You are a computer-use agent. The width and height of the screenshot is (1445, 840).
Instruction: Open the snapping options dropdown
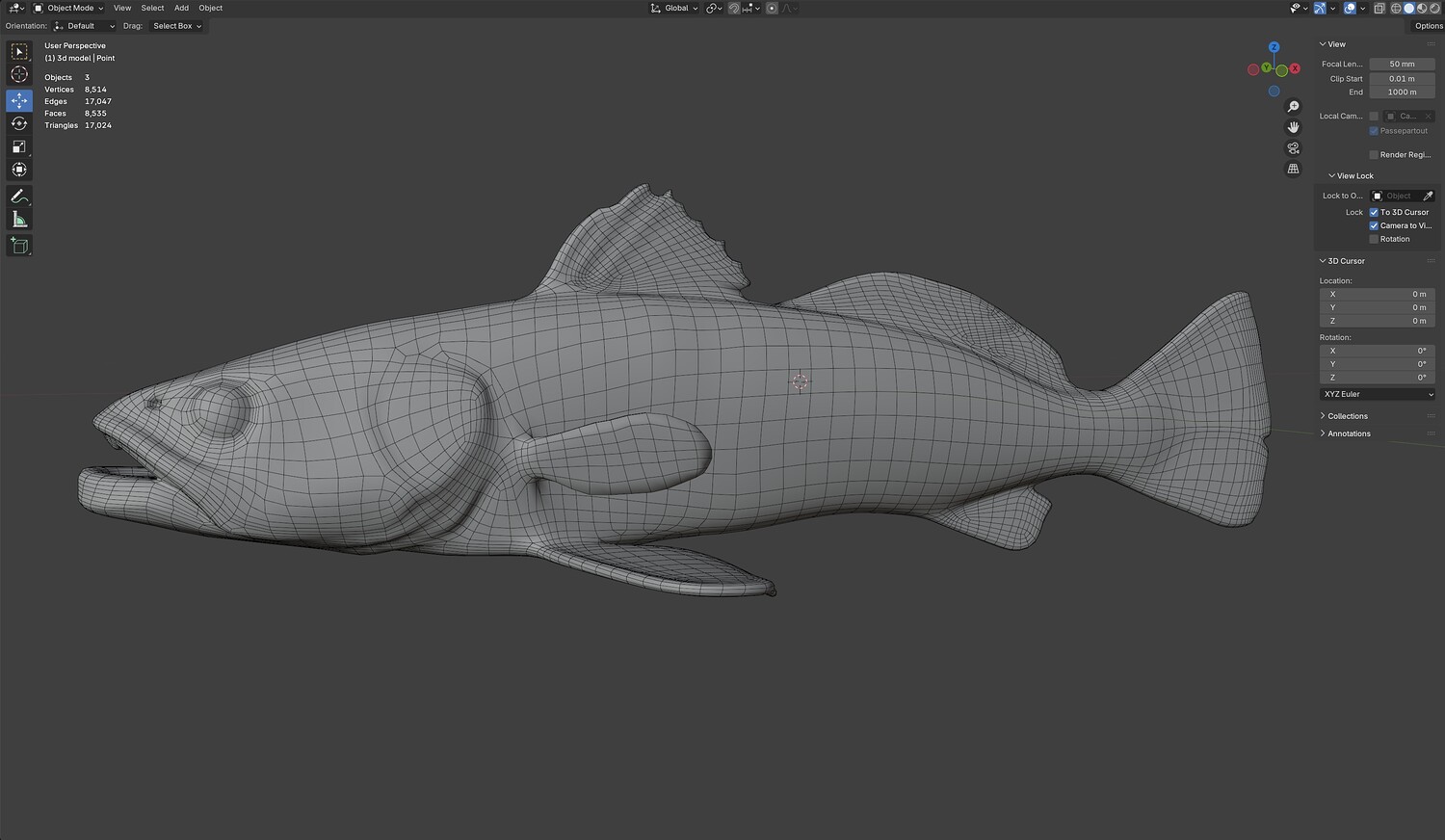[749, 8]
